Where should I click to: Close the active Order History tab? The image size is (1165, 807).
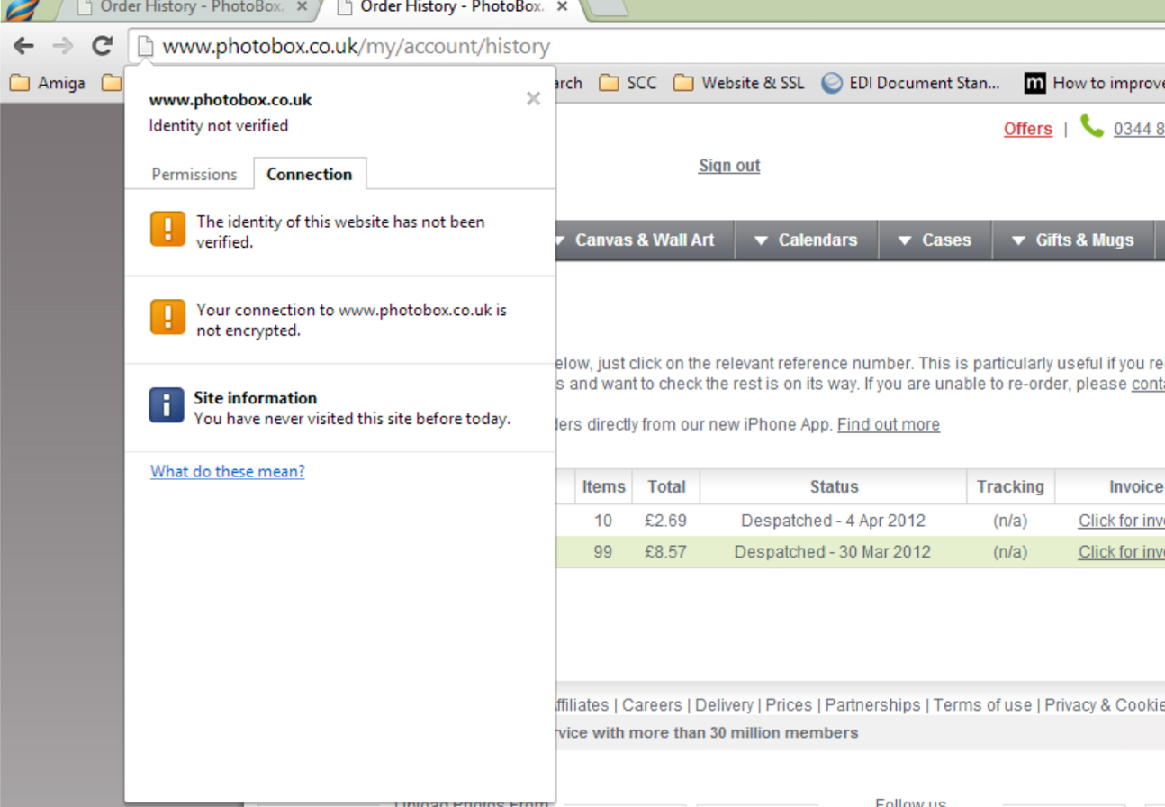click(562, 7)
